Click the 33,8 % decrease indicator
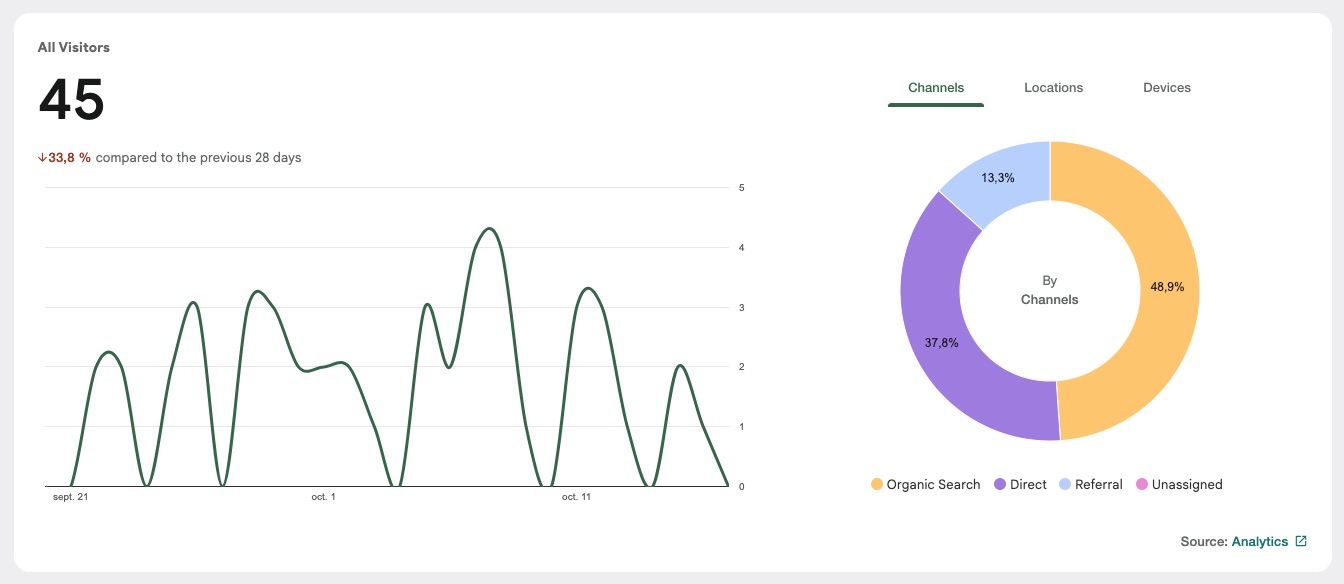Screen dimensions: 1344x584 click(68, 157)
